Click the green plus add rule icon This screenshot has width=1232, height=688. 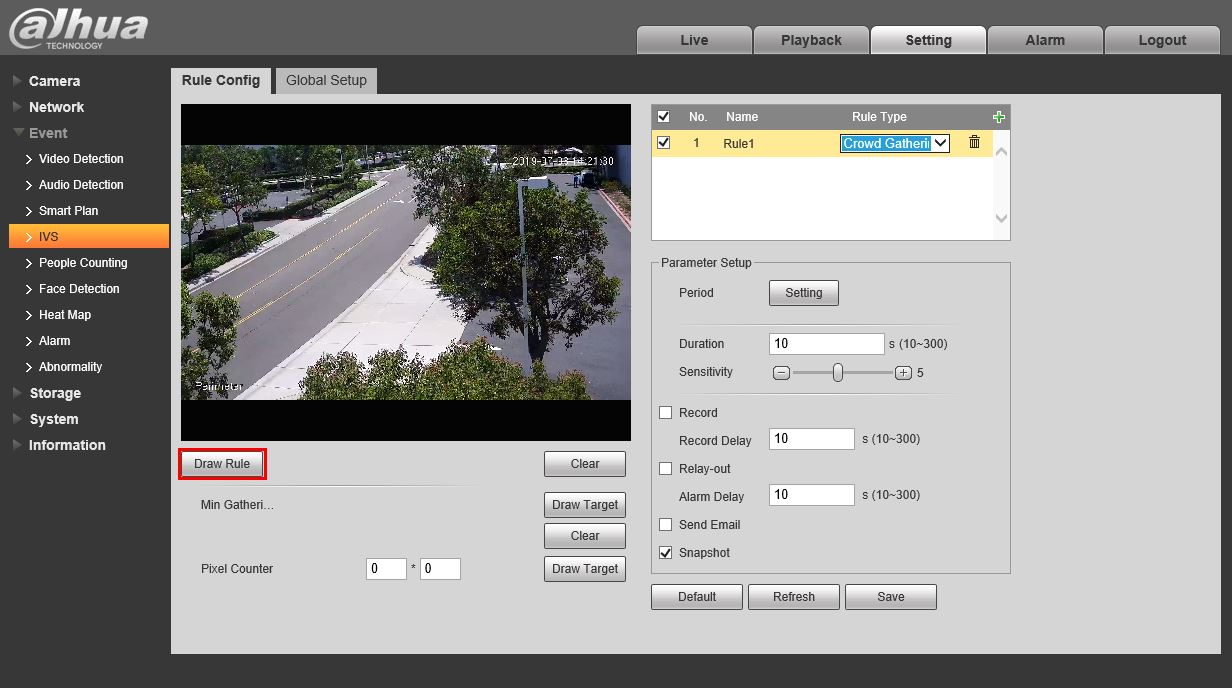pyautogui.click(x=998, y=117)
